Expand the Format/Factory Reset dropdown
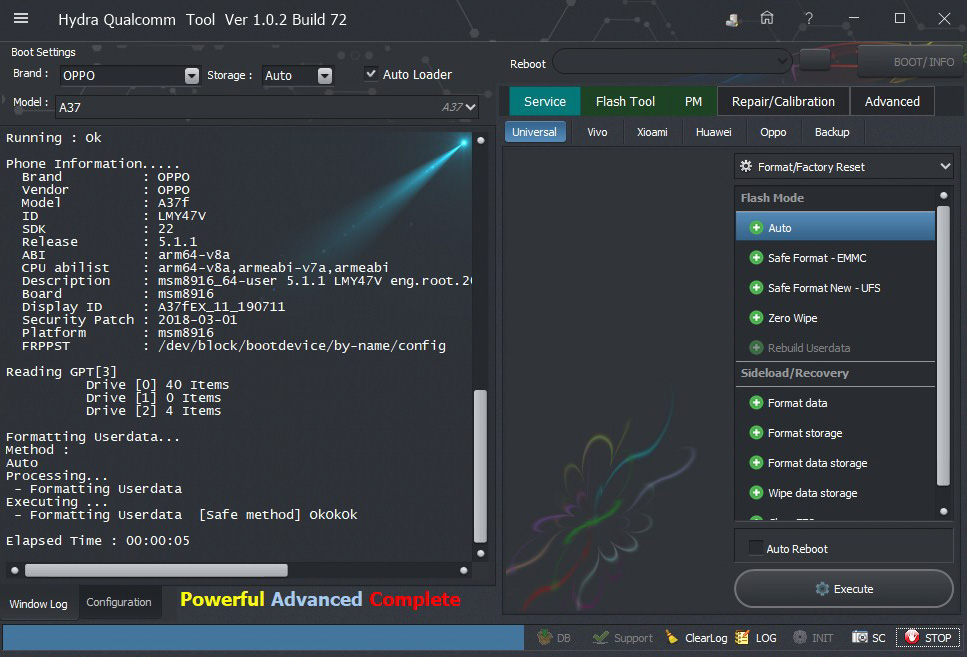Screen dimensions: 967x657 pyautogui.click(x=844, y=167)
